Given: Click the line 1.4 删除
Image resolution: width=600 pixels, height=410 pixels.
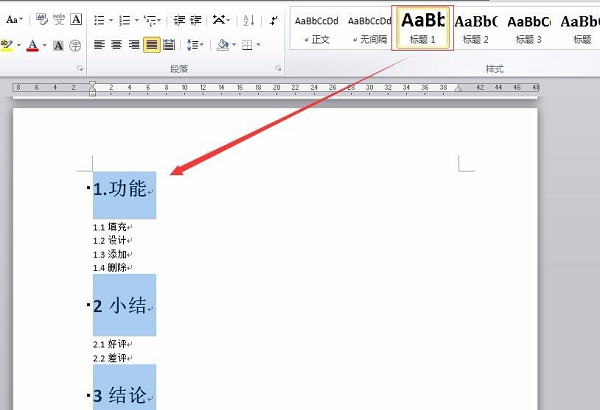Looking at the screenshot, I should pos(112,268).
